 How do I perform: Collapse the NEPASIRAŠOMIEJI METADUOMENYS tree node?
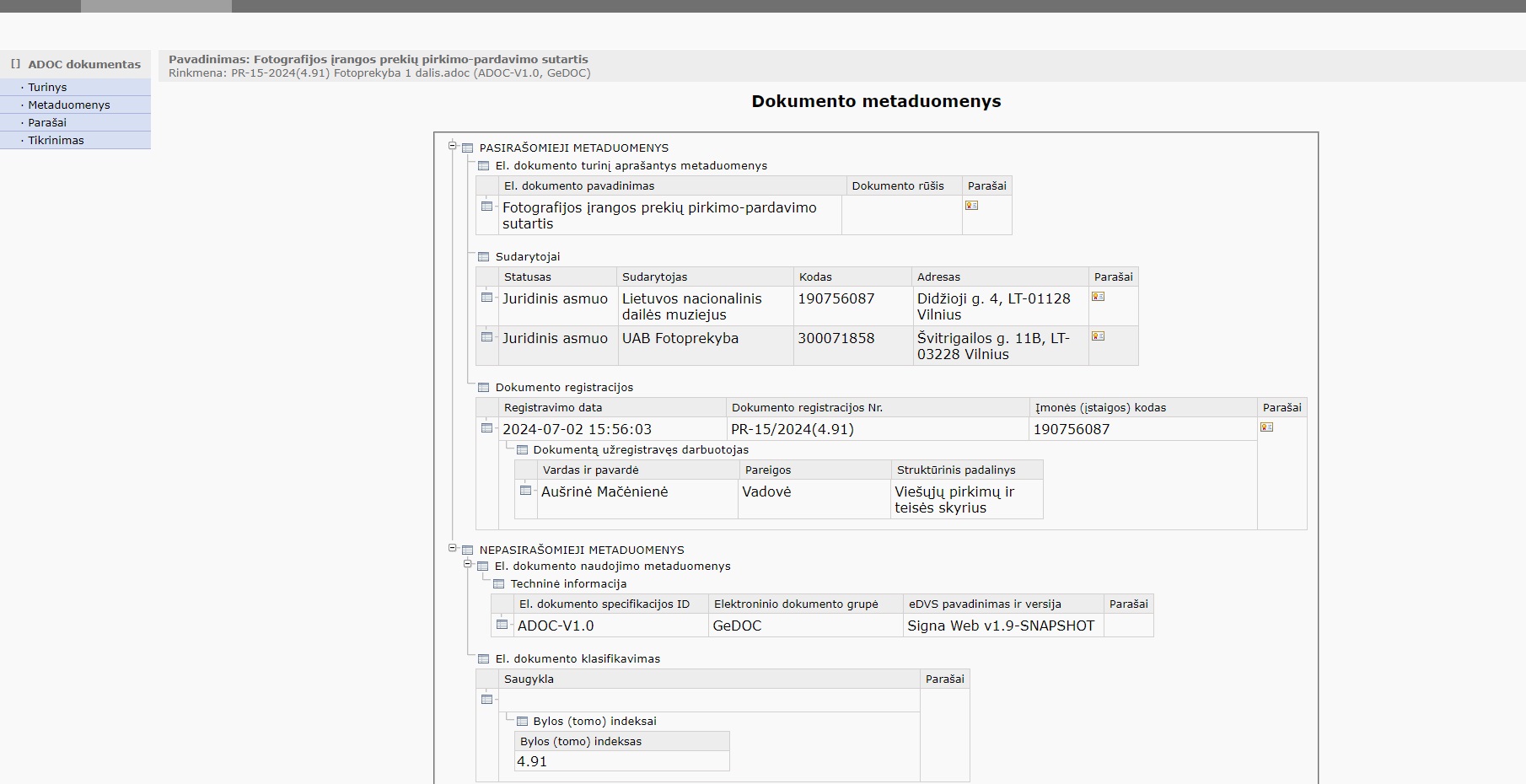pos(452,548)
